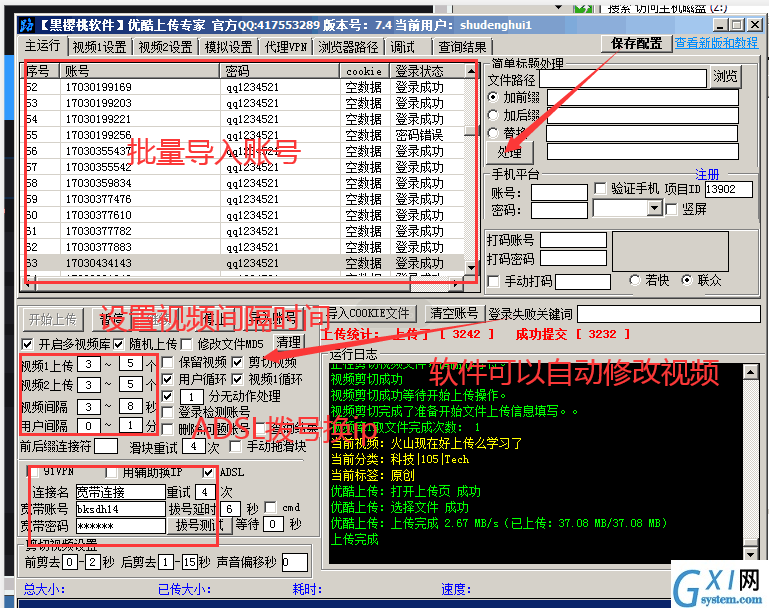769x608 pixels.
Task: Open the 视频1设置 tab
Action: pyautogui.click(x=100, y=48)
